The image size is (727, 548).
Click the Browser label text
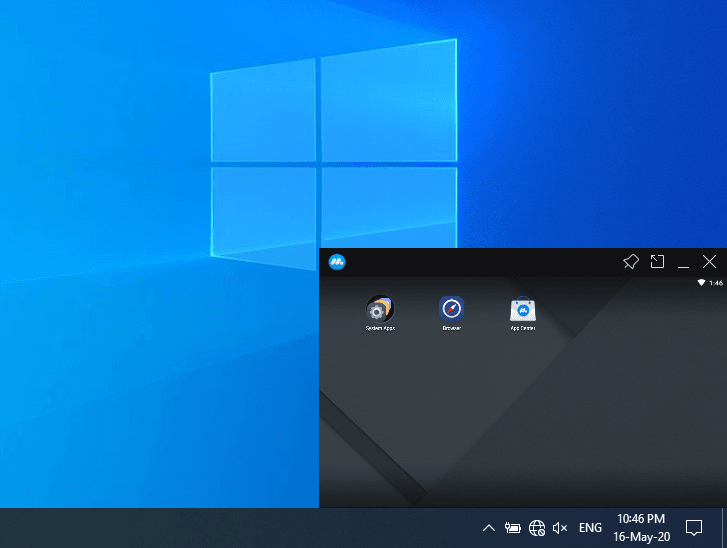click(x=452, y=328)
